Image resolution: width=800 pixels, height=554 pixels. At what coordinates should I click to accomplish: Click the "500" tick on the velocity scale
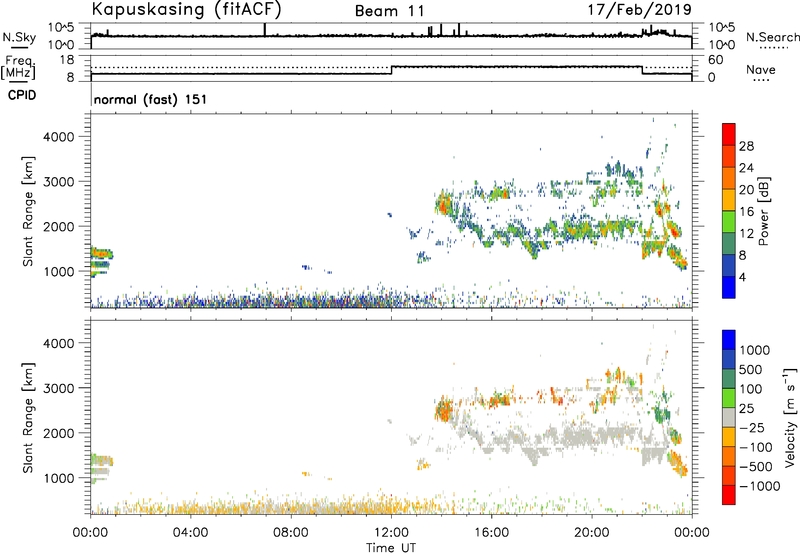(x=752, y=369)
